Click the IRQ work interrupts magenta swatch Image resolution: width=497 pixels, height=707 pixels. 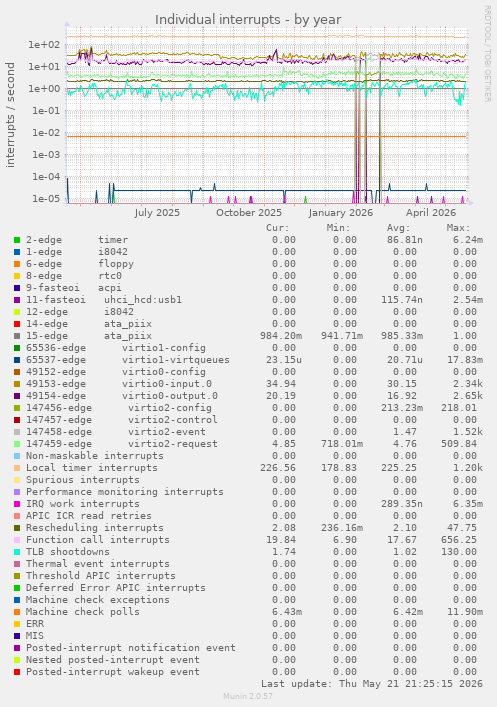[x=17, y=504]
